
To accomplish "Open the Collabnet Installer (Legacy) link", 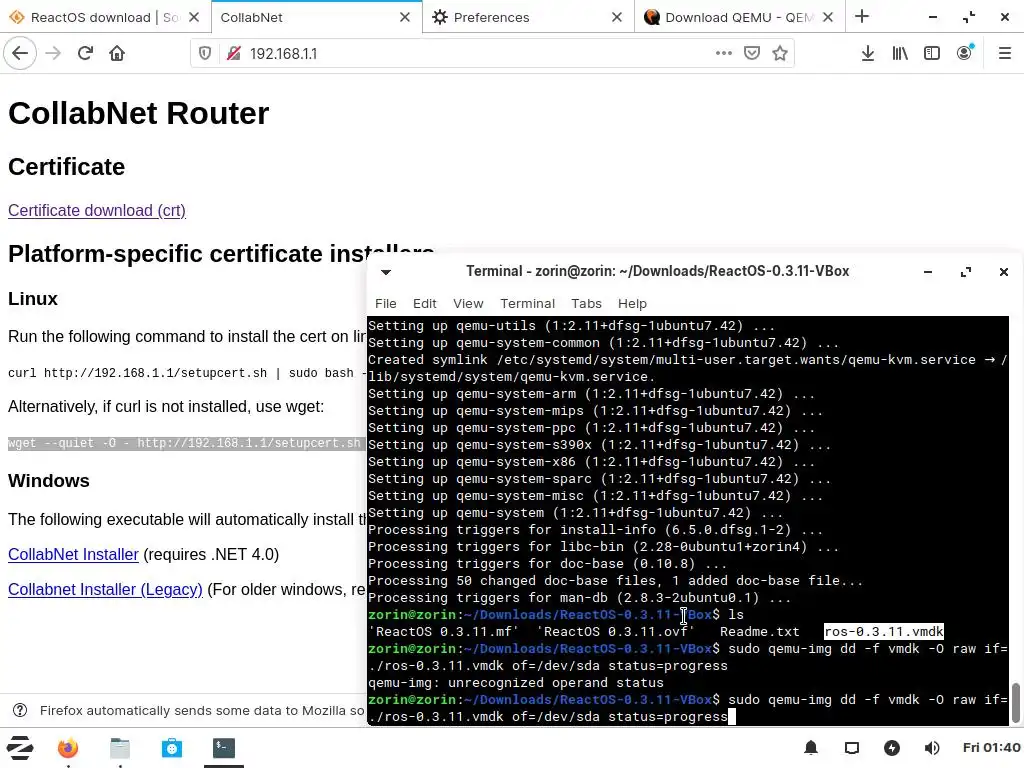I will click(105, 590).
